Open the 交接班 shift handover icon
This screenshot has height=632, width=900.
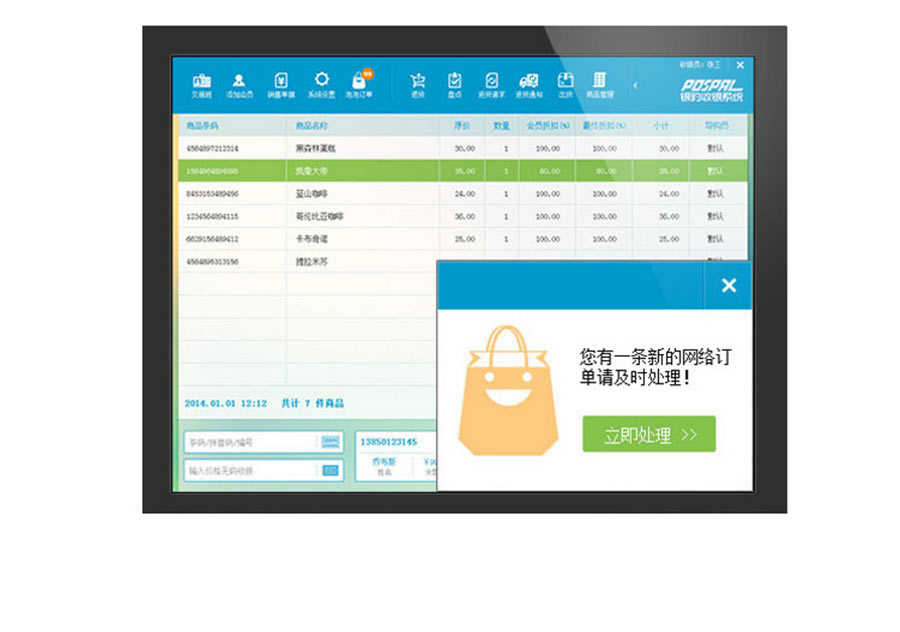coord(201,84)
